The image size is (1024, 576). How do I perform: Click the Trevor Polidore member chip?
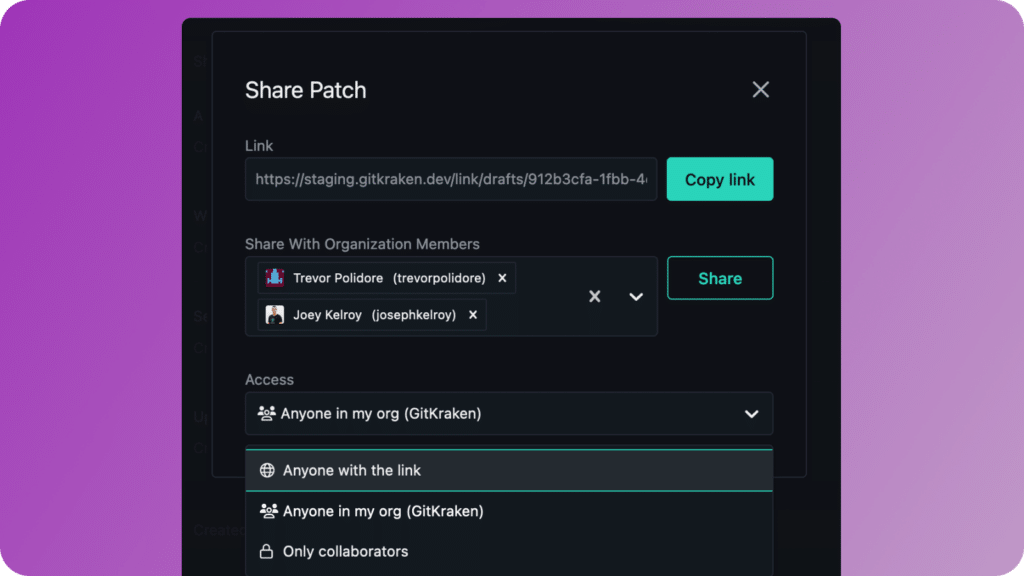coord(387,278)
